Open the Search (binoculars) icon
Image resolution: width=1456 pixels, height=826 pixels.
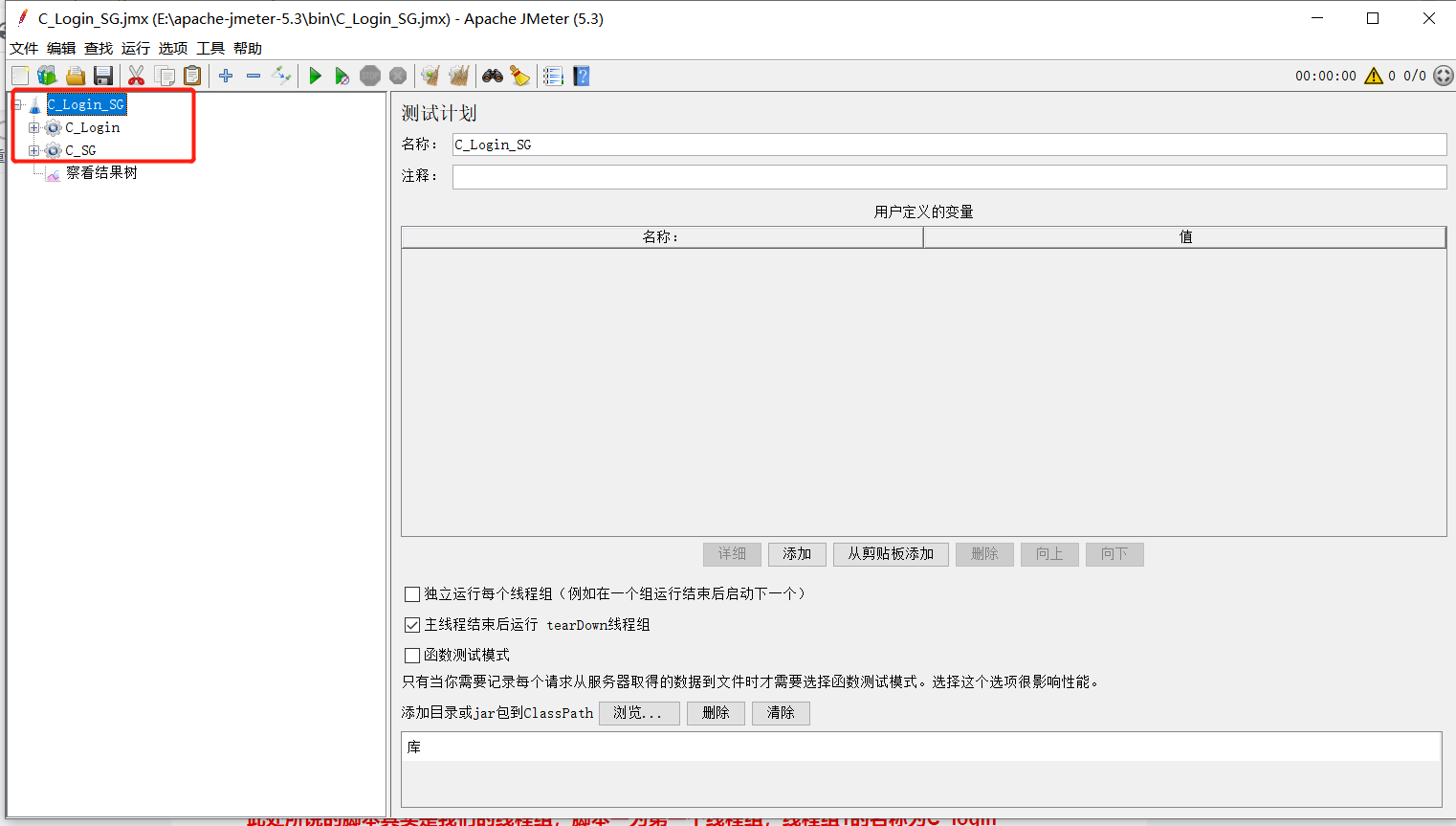[x=492, y=76]
